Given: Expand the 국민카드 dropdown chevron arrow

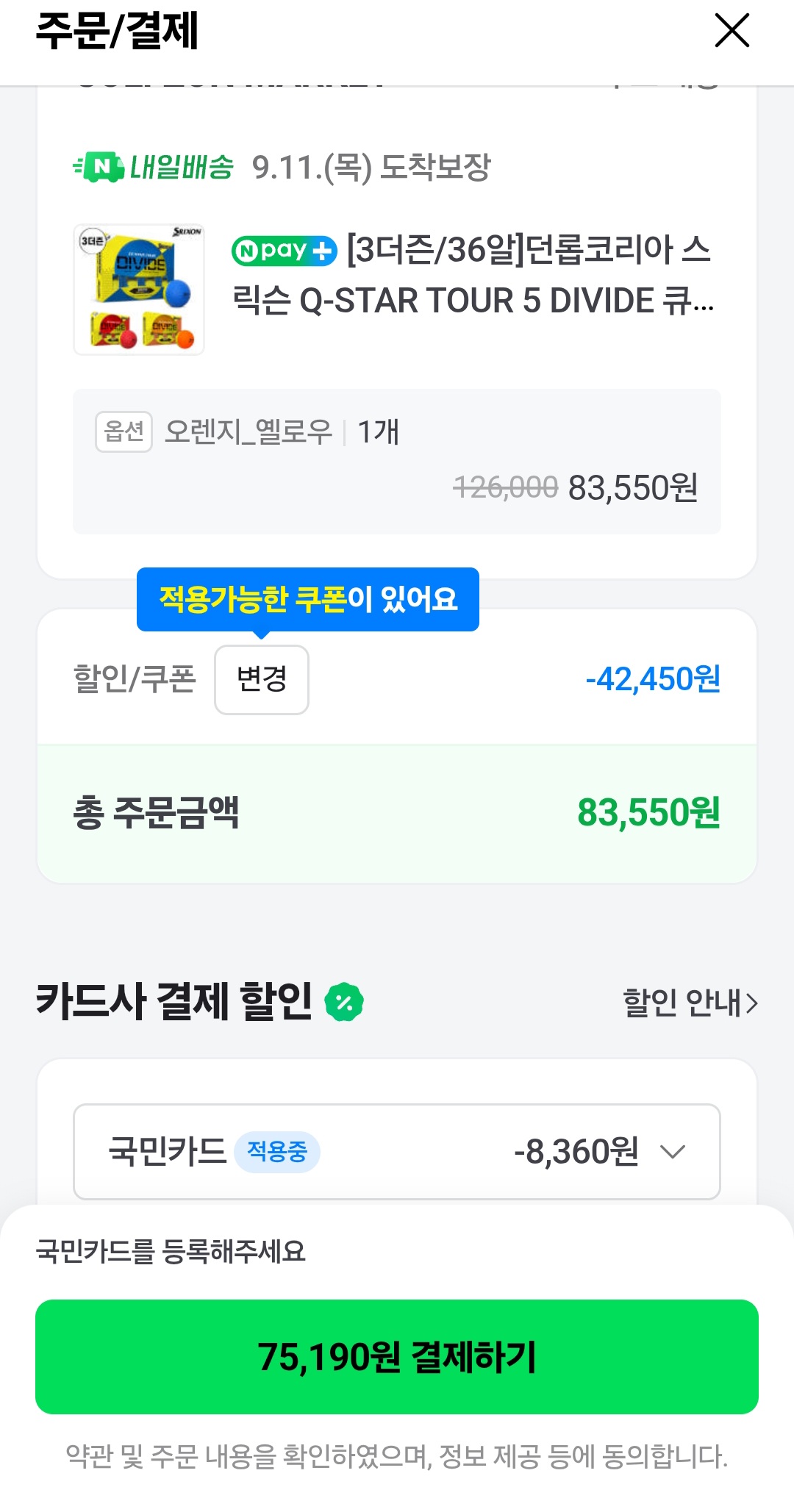Looking at the screenshot, I should pos(673,1151).
